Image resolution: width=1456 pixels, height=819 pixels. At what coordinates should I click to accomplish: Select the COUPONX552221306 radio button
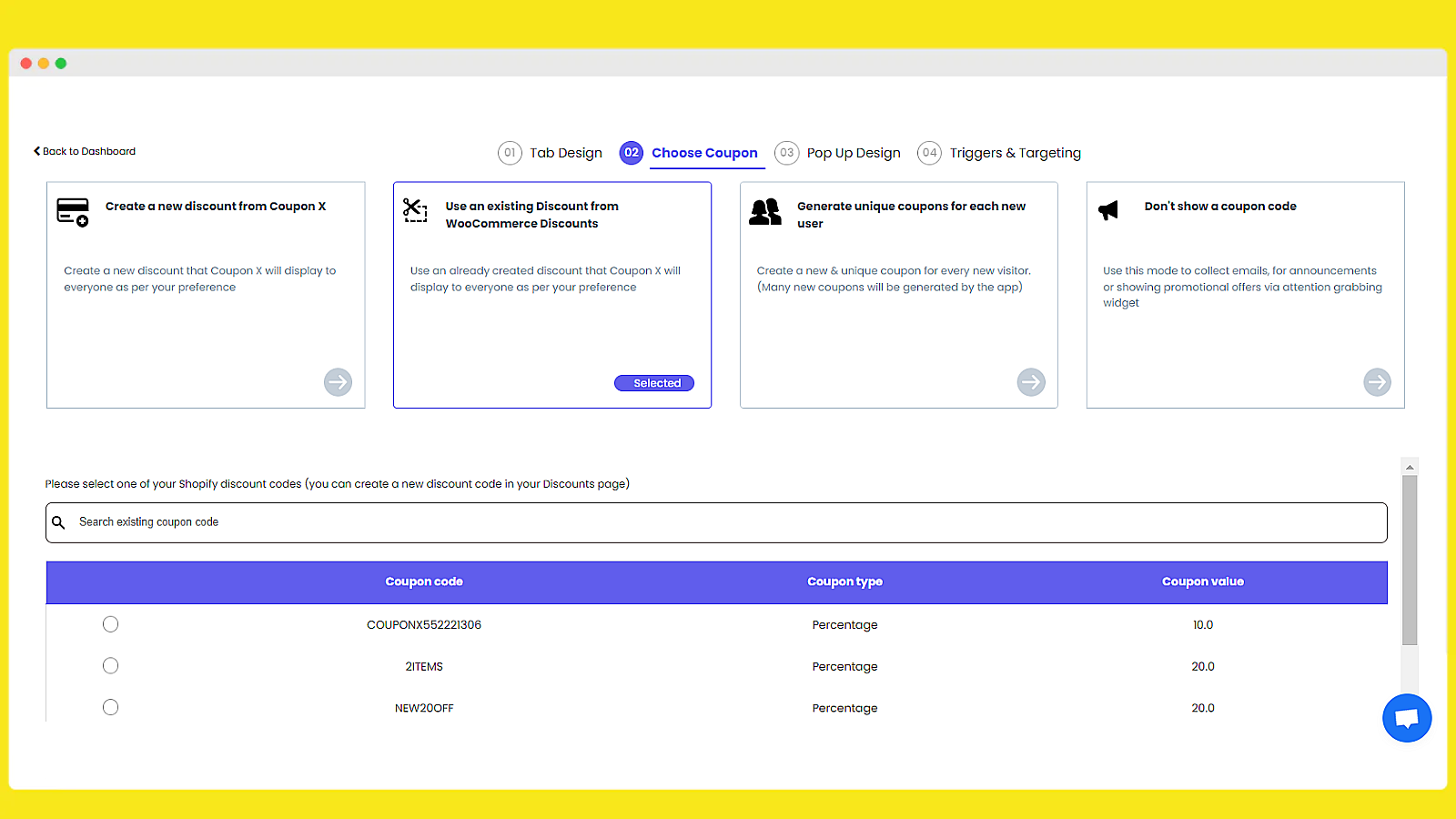[111, 624]
